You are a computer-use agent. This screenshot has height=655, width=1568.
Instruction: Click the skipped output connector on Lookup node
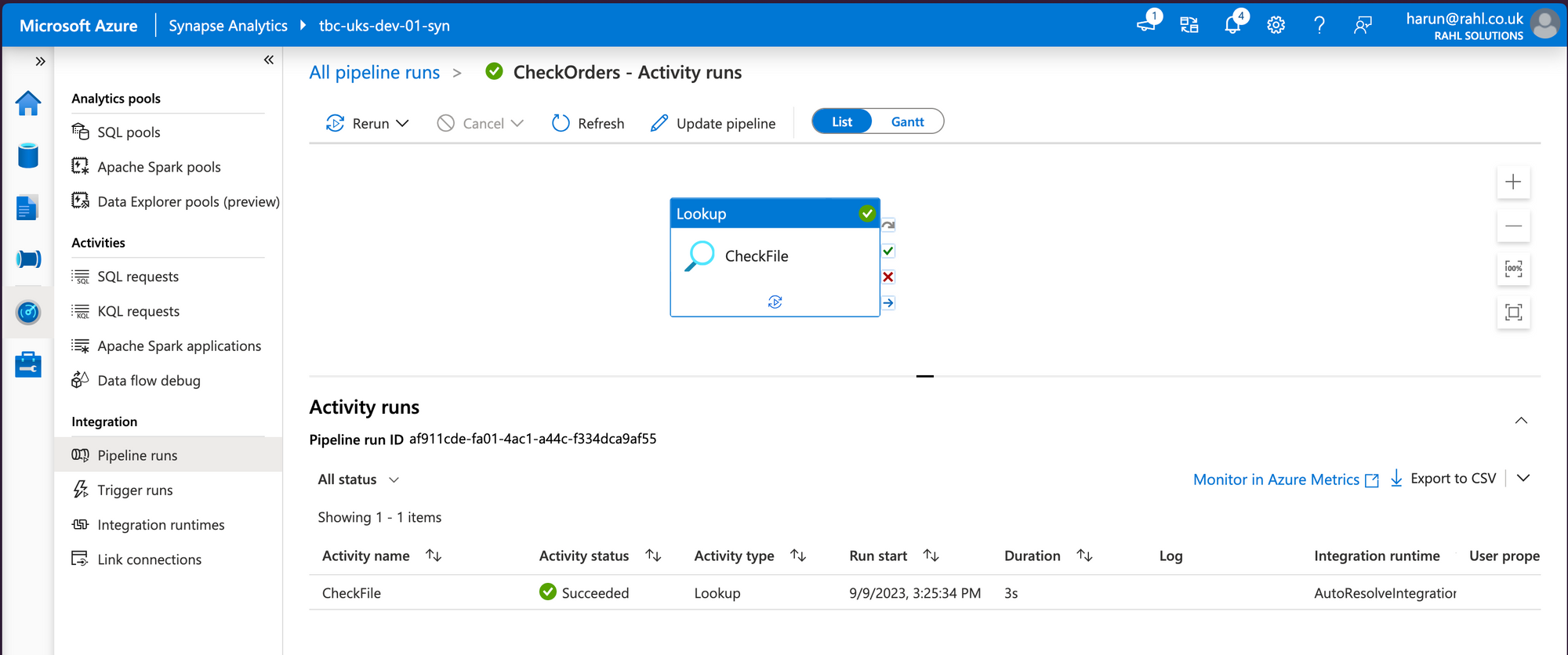tap(888, 225)
